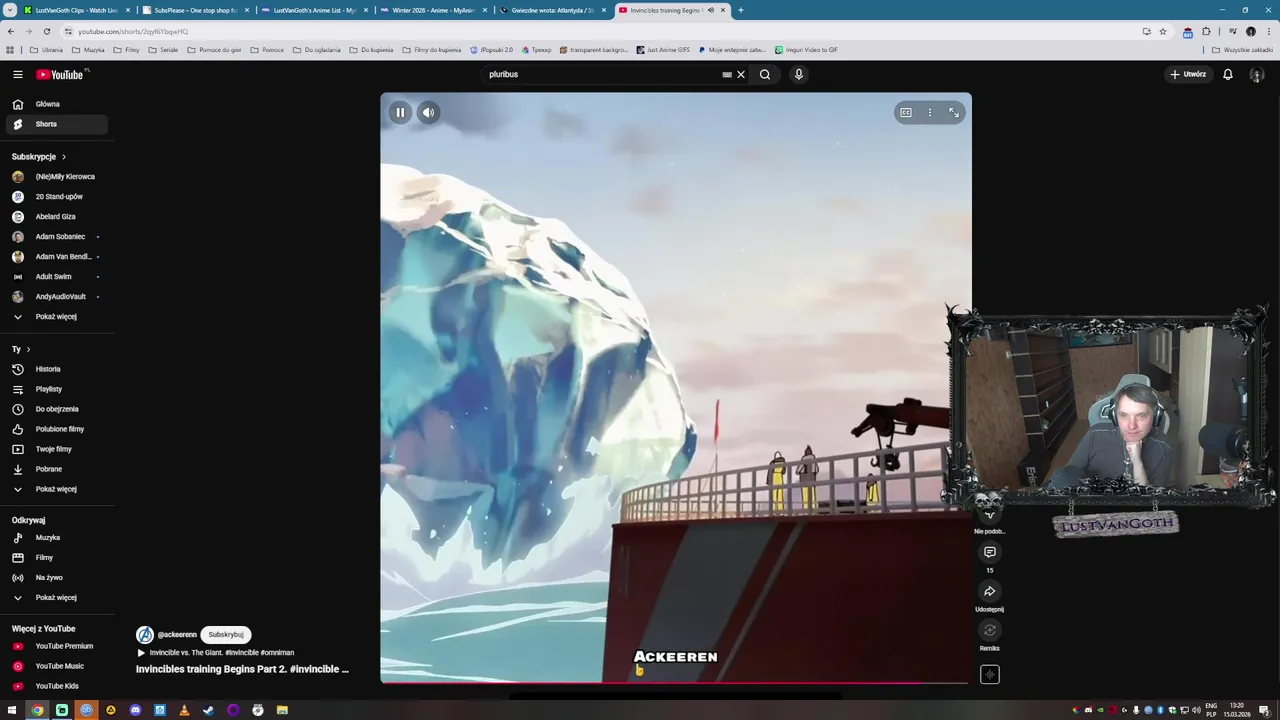The width and height of the screenshot is (1280, 720).
Task: Subscribe with the Subskrybuj button
Action: [x=226, y=635]
